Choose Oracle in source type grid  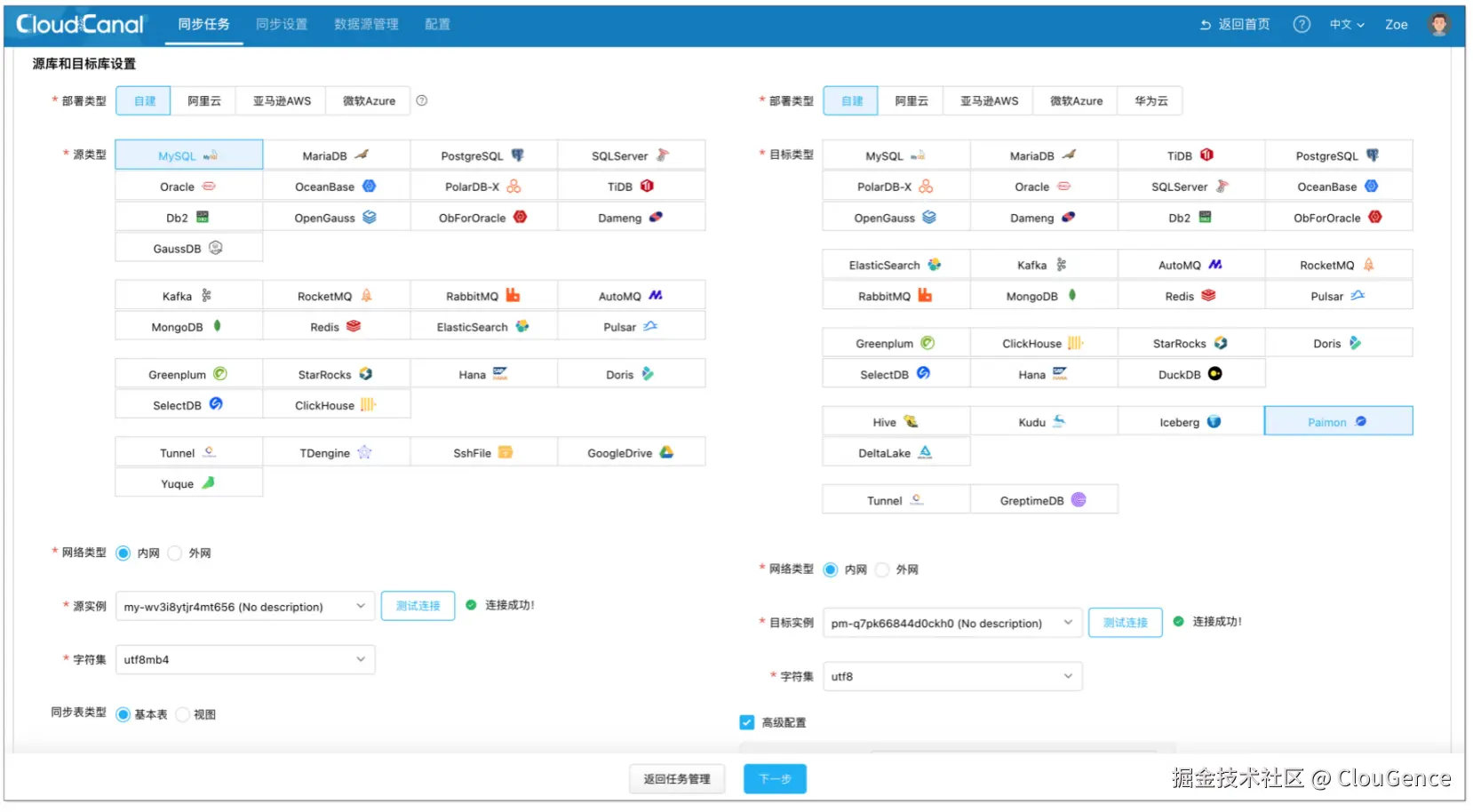(x=189, y=187)
